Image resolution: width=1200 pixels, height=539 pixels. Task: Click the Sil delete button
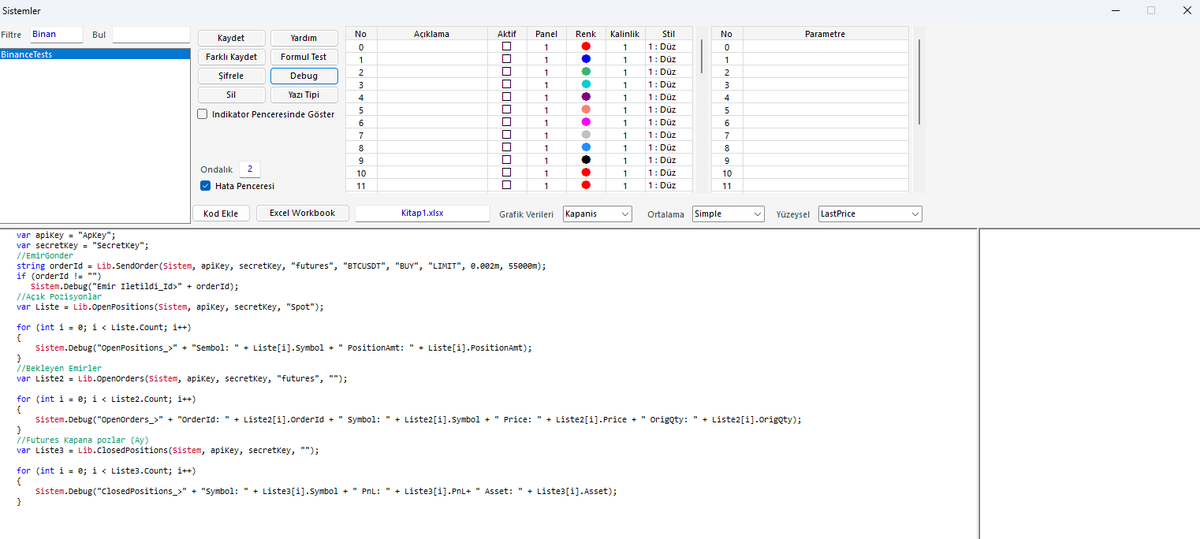click(231, 95)
